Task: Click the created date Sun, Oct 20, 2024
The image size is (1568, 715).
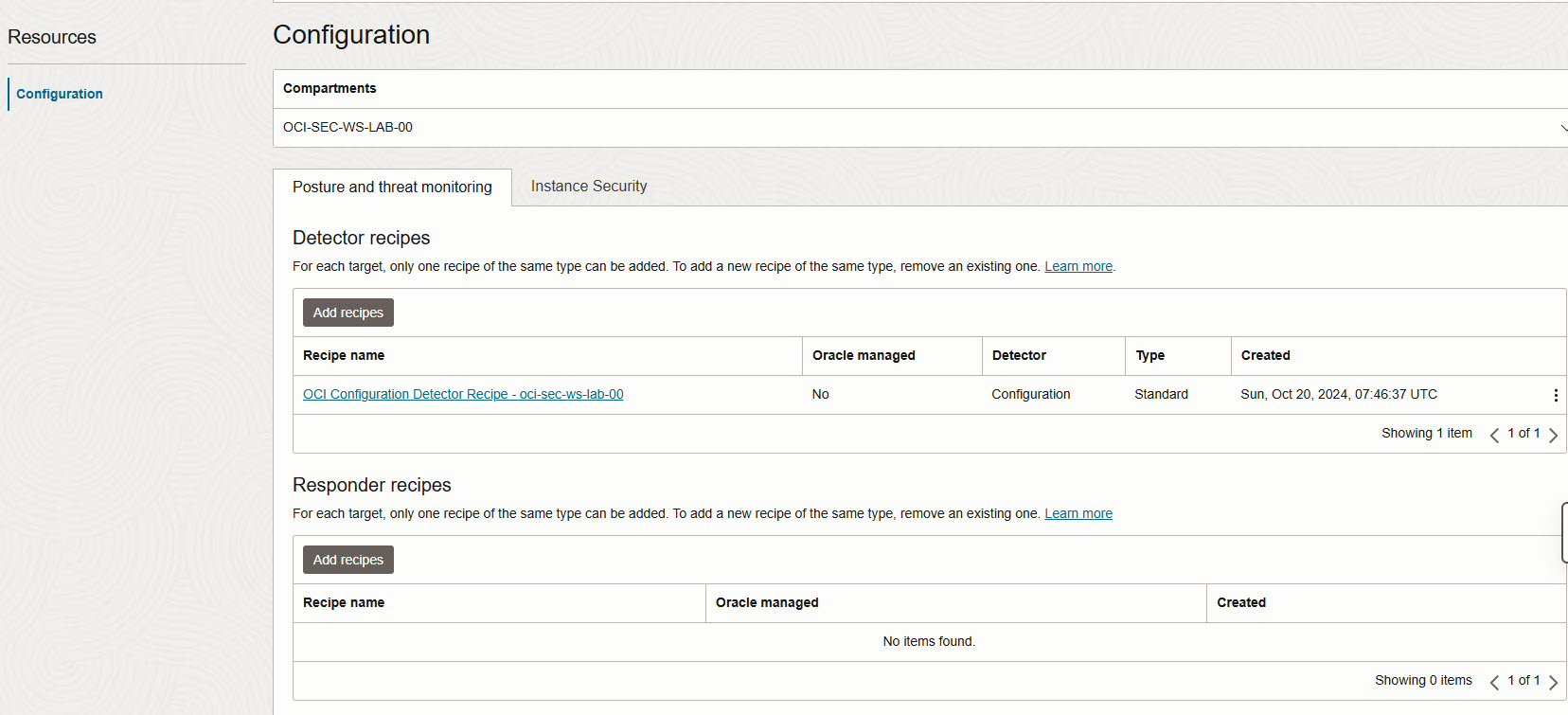Action: pyautogui.click(x=1339, y=394)
